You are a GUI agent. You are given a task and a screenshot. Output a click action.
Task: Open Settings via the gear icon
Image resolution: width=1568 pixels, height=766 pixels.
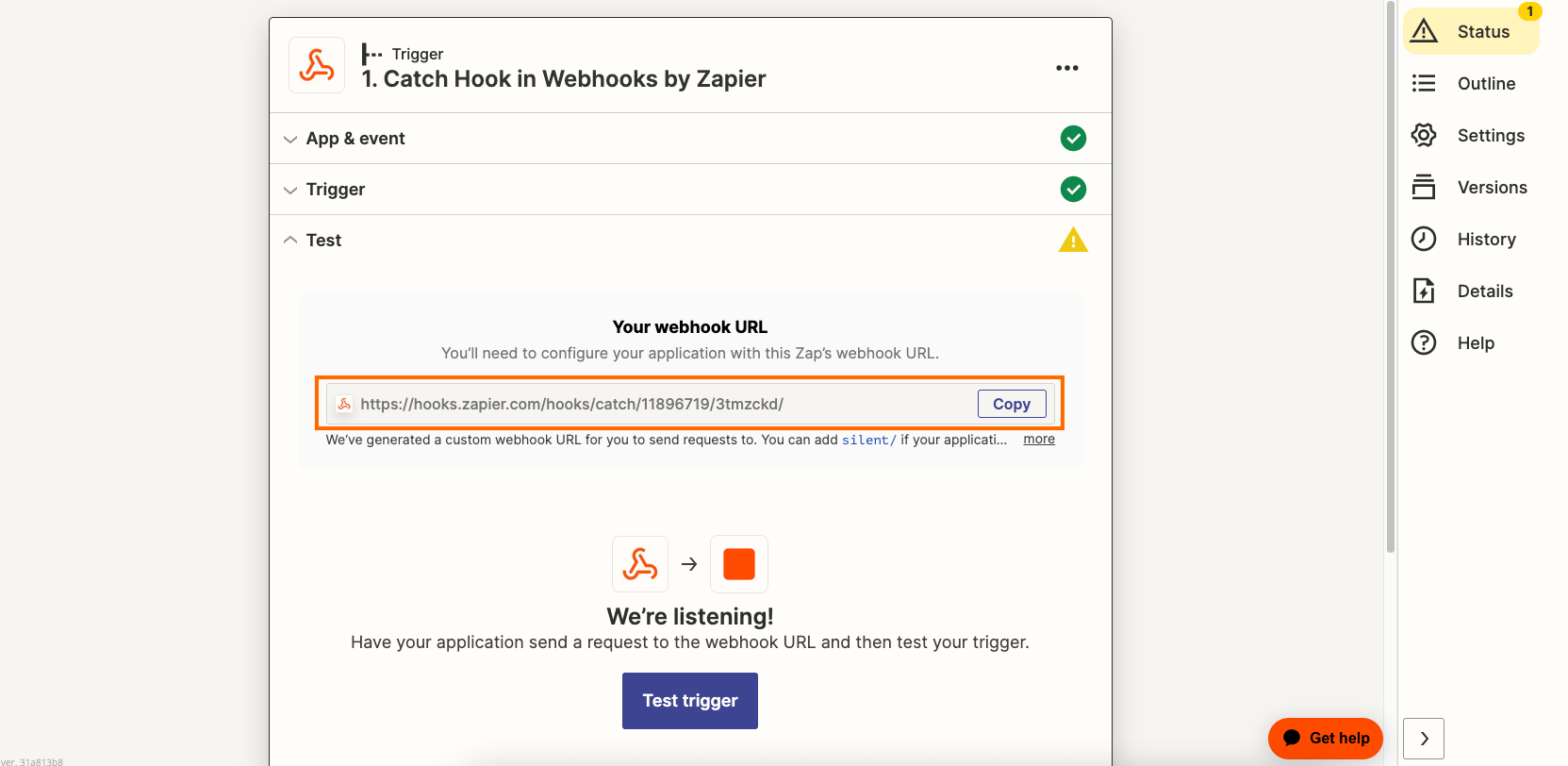(x=1424, y=135)
